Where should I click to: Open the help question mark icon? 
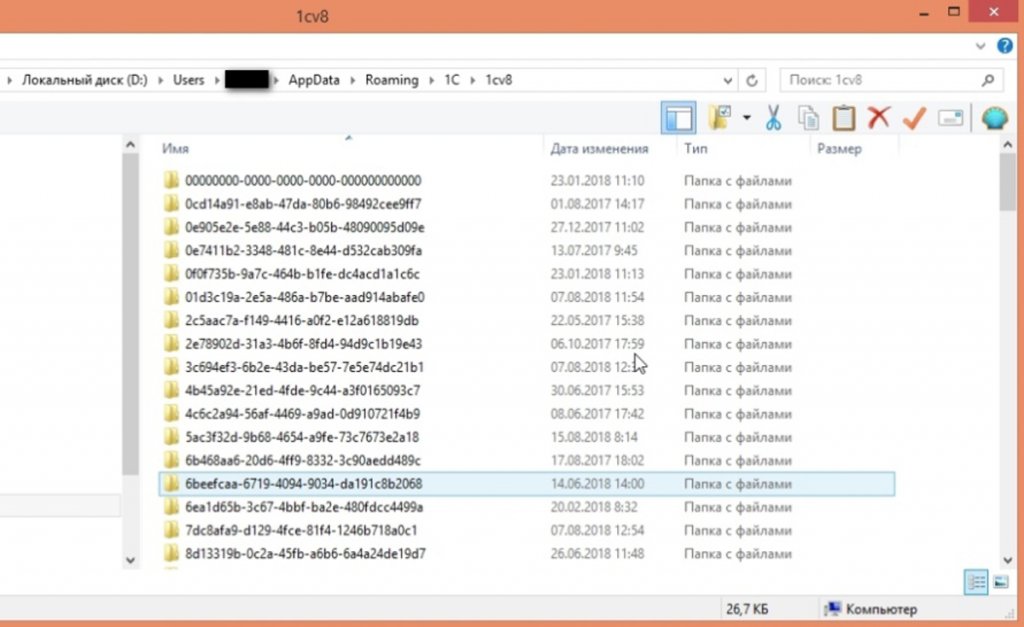tap(1005, 46)
